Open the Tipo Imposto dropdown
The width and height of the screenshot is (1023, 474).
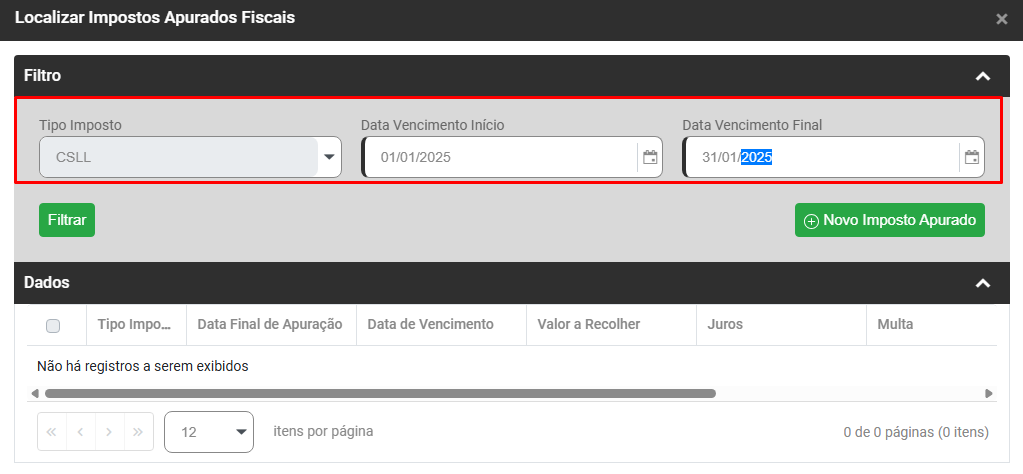click(329, 157)
